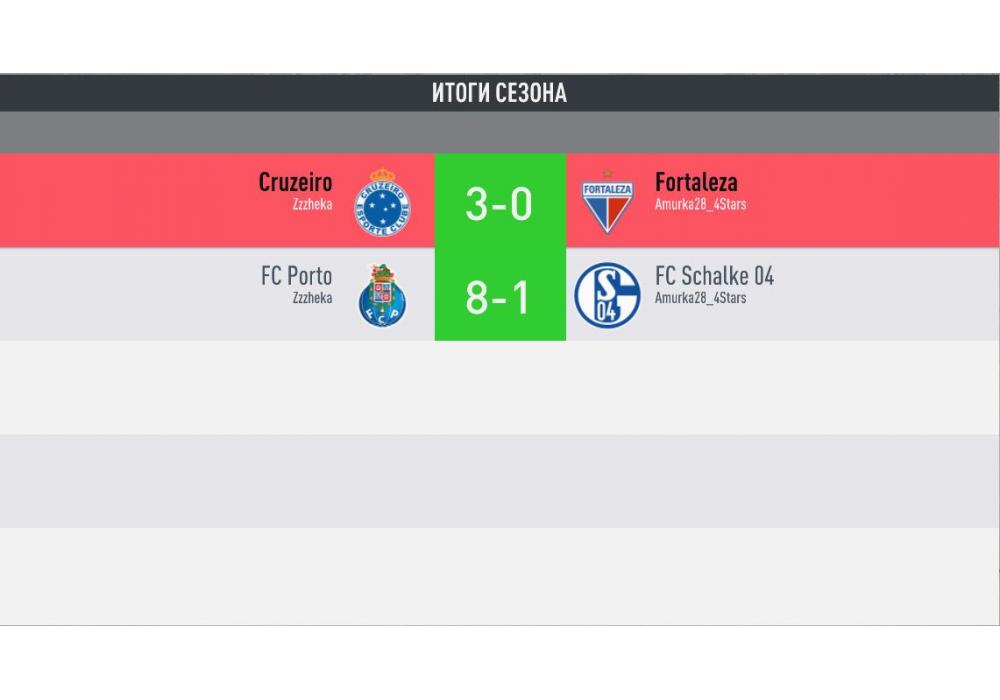
Task: Click the Fortaleza club crest
Action: click(607, 202)
